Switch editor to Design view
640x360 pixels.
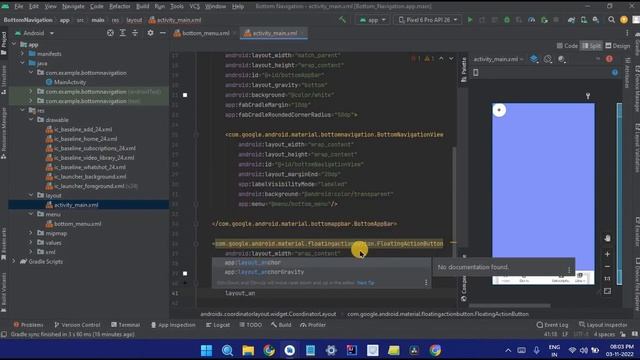[618, 46]
